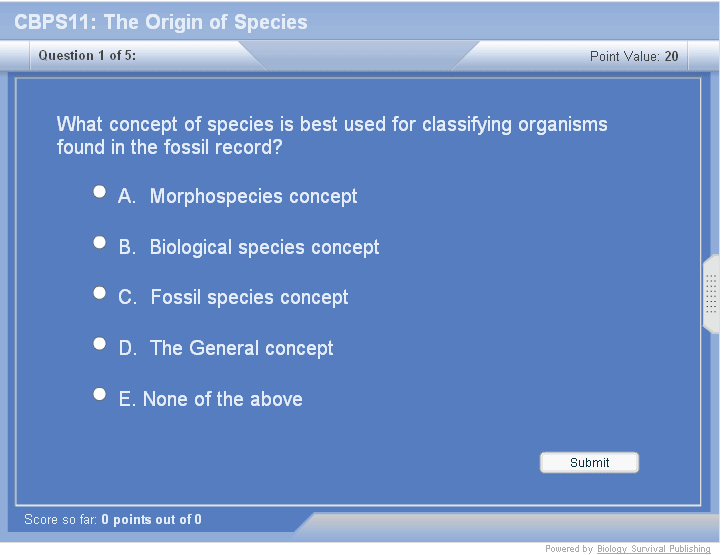Image resolution: width=721 pixels, height=555 pixels.
Task: Click the 'Powered by' footer text
Action: (x=568, y=549)
